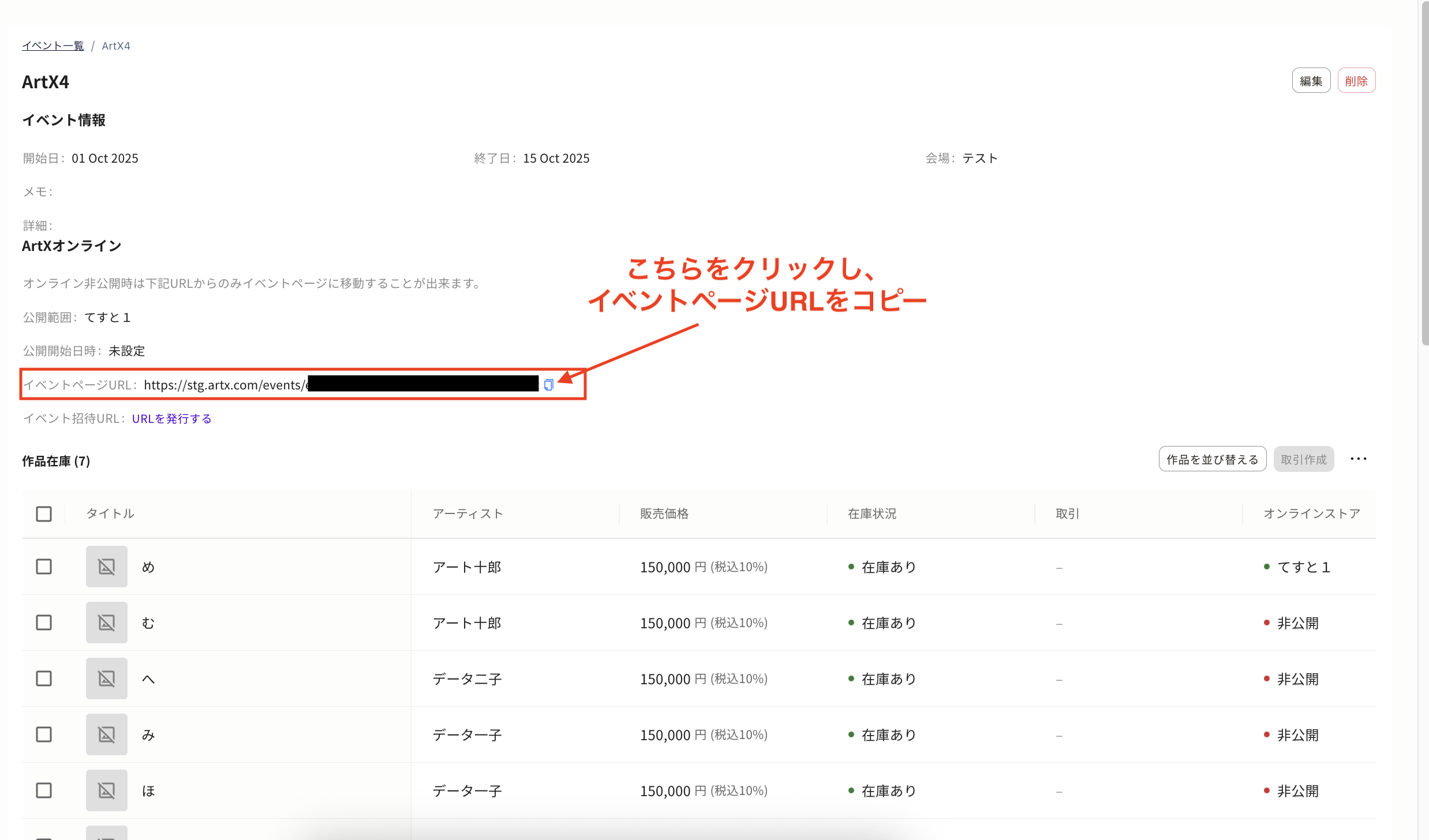Viewport: 1429px width, 840px height.
Task: Copy the event page URL using the copy icon
Action: [548, 385]
